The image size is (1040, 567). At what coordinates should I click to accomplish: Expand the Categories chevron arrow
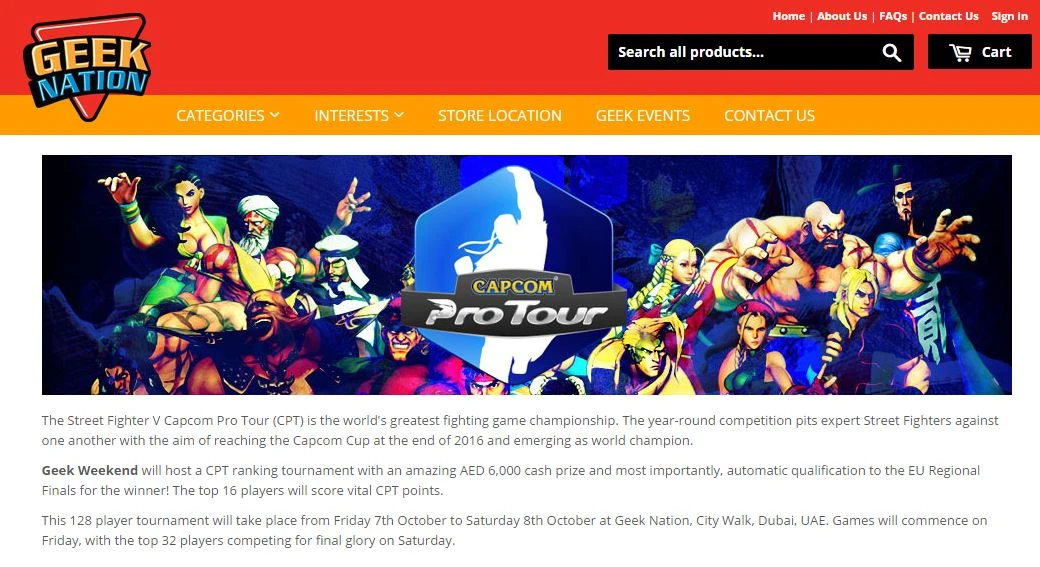click(x=274, y=115)
